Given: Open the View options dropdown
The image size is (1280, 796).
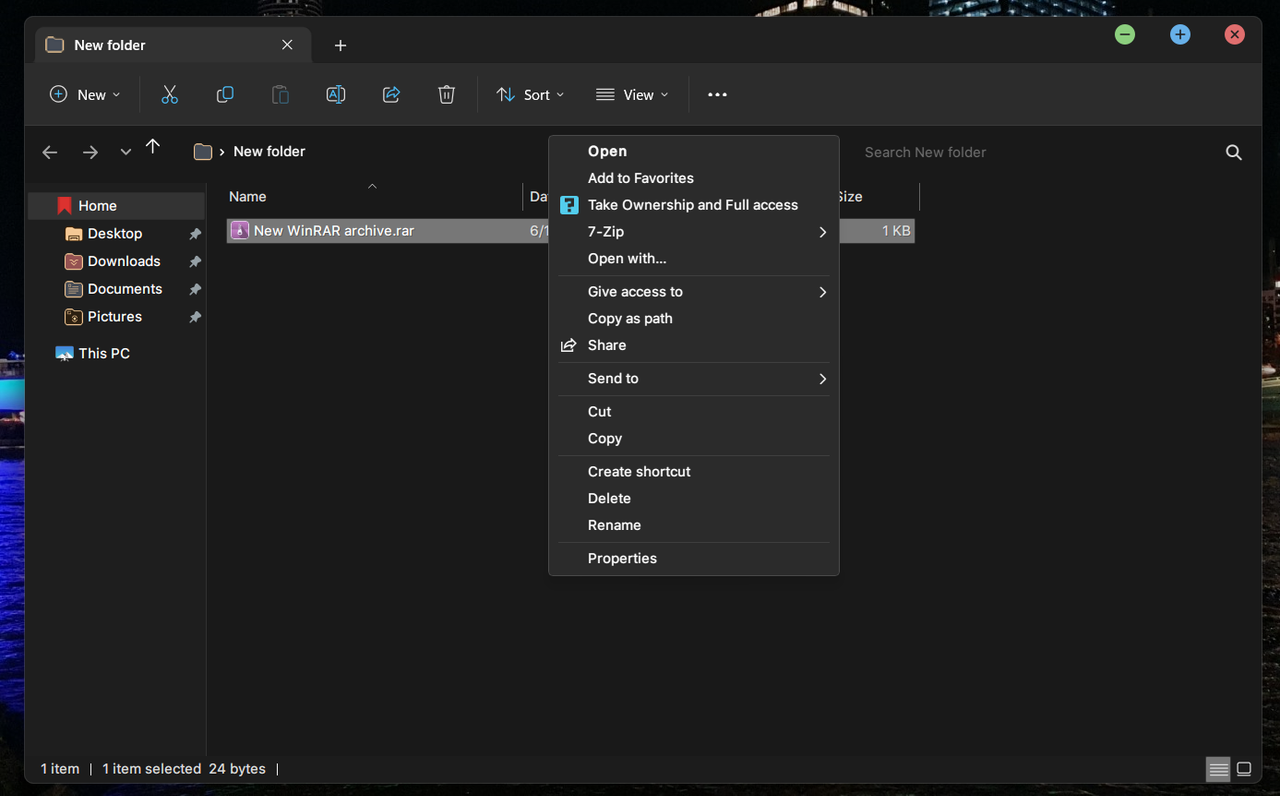Looking at the screenshot, I should coord(631,94).
